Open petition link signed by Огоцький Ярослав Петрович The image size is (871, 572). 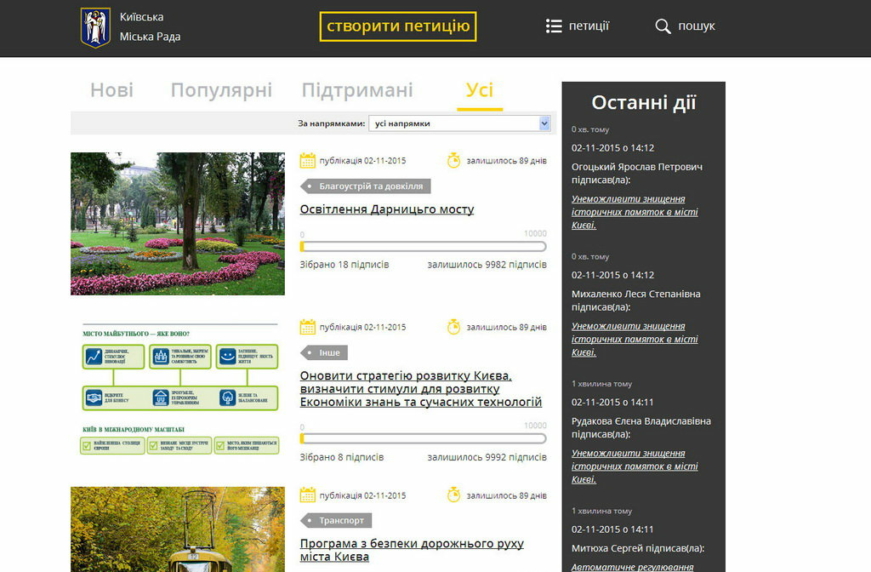point(634,212)
